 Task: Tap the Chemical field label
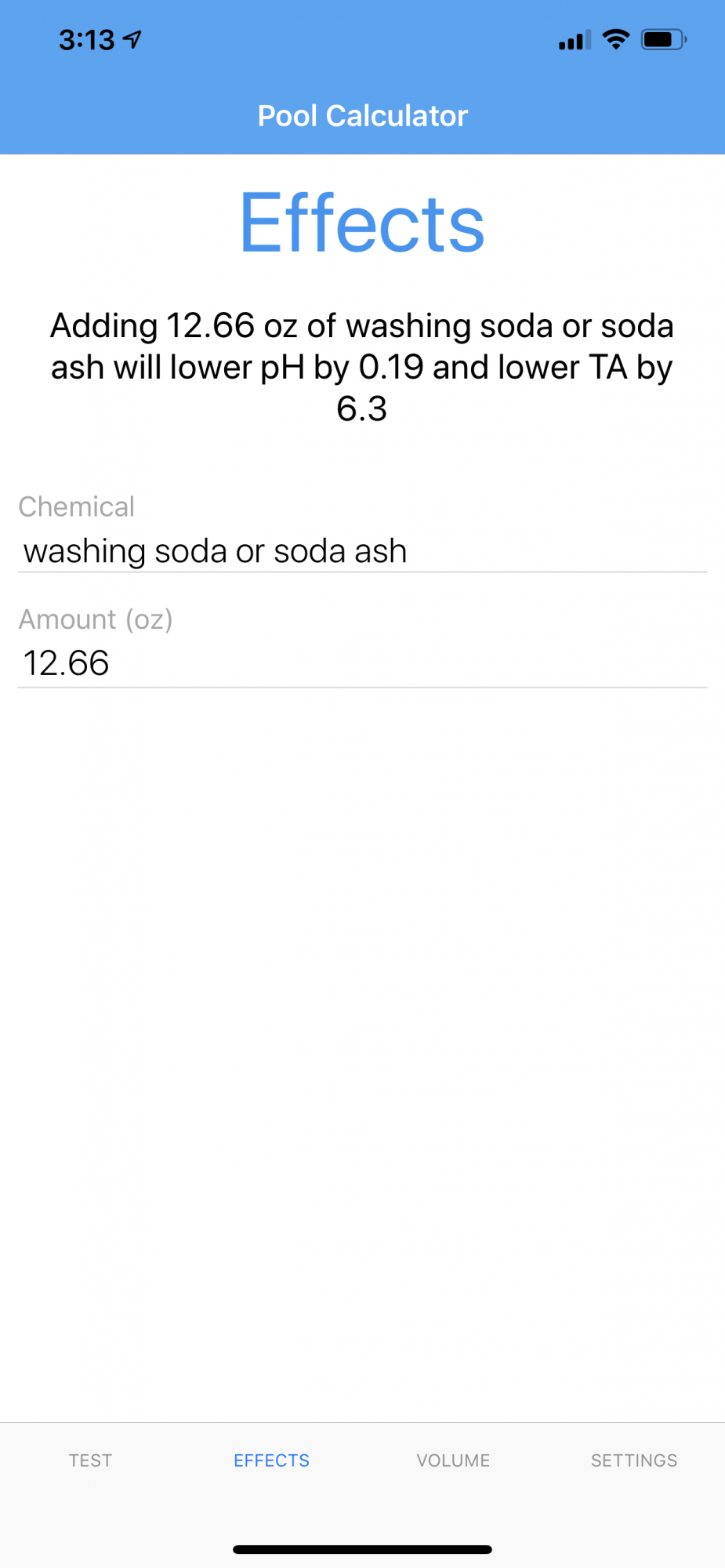click(77, 506)
